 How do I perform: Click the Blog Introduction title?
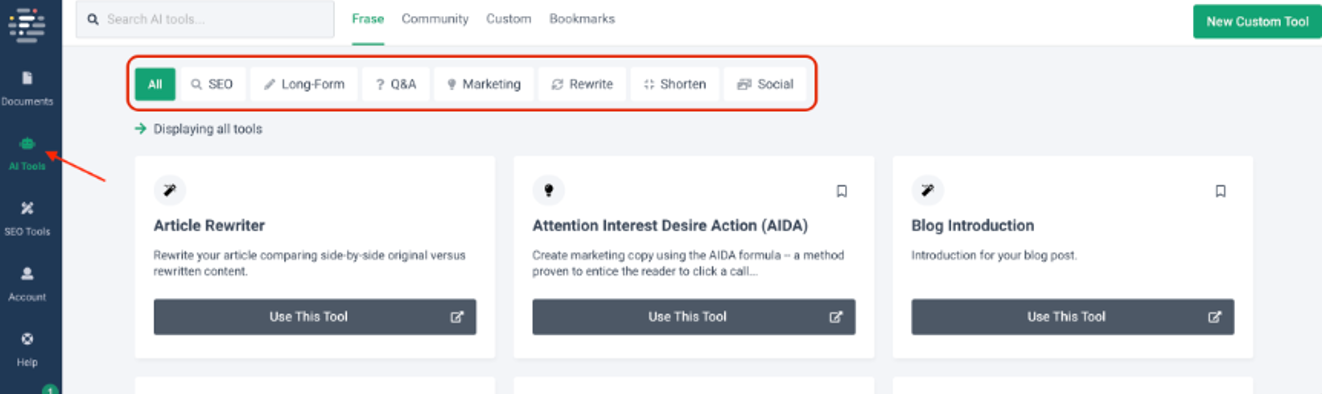coord(973,225)
